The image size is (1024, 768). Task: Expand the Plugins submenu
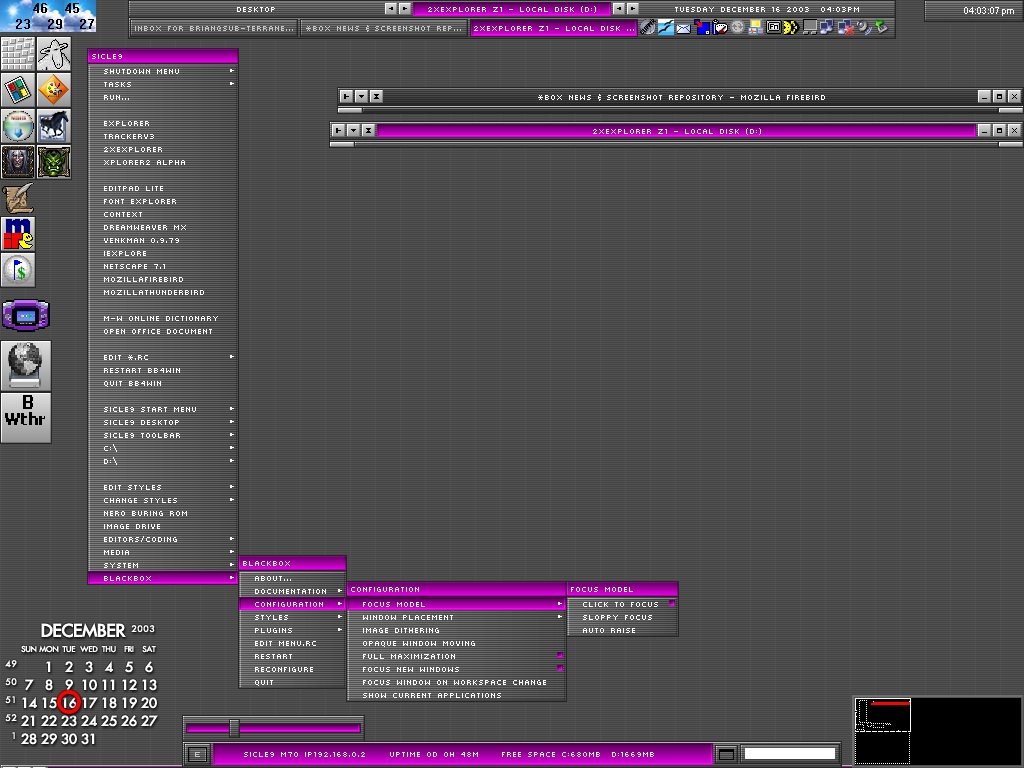click(x=293, y=630)
